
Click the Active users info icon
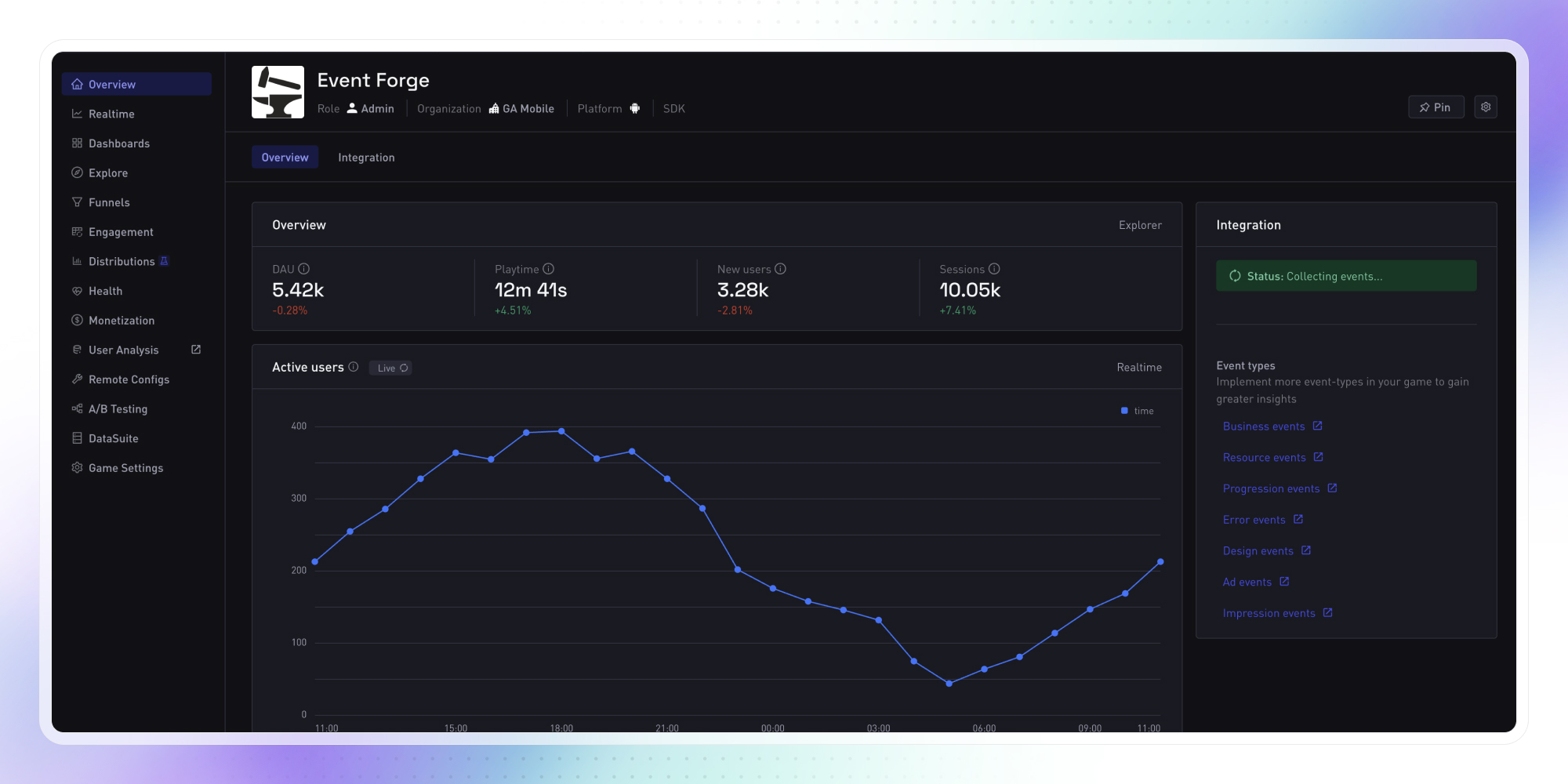[x=354, y=367]
